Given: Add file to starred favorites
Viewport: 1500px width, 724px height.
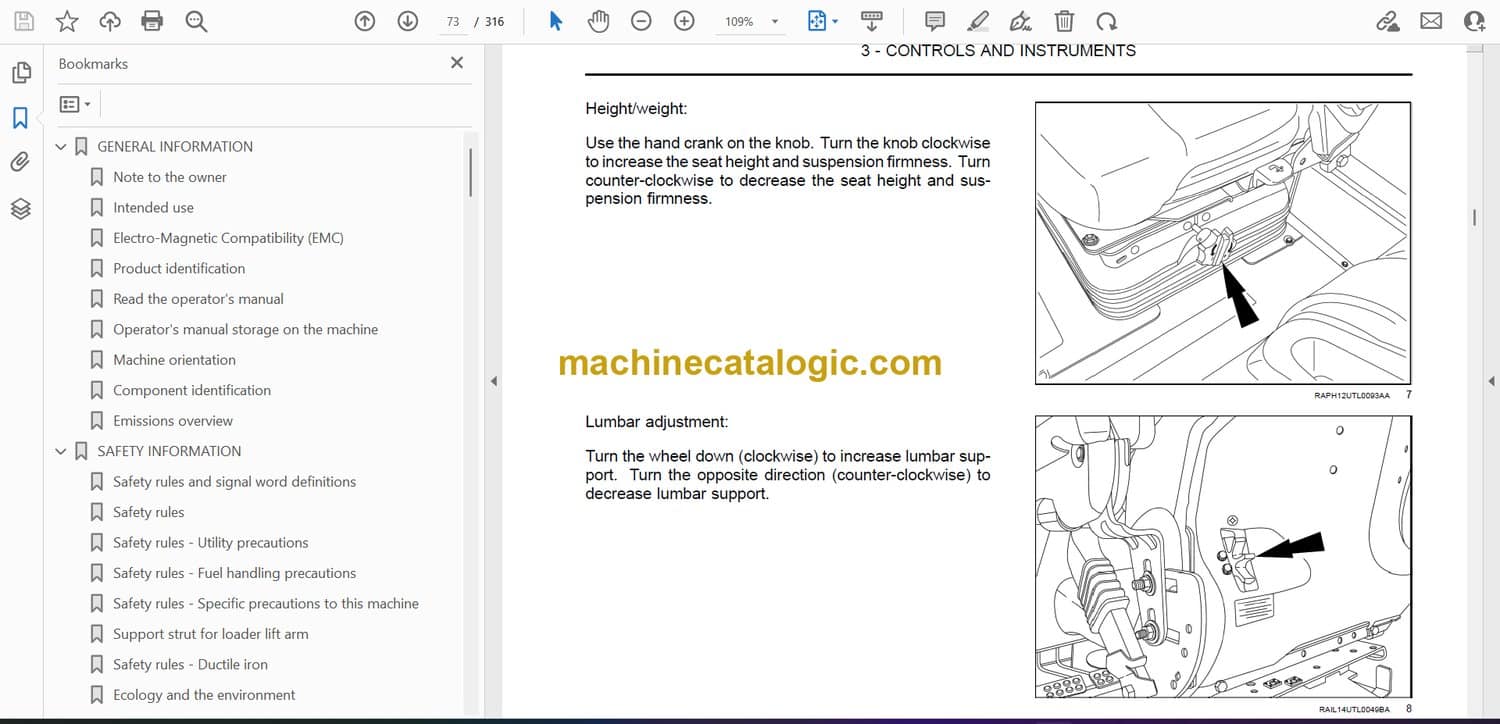Looking at the screenshot, I should coord(67,21).
